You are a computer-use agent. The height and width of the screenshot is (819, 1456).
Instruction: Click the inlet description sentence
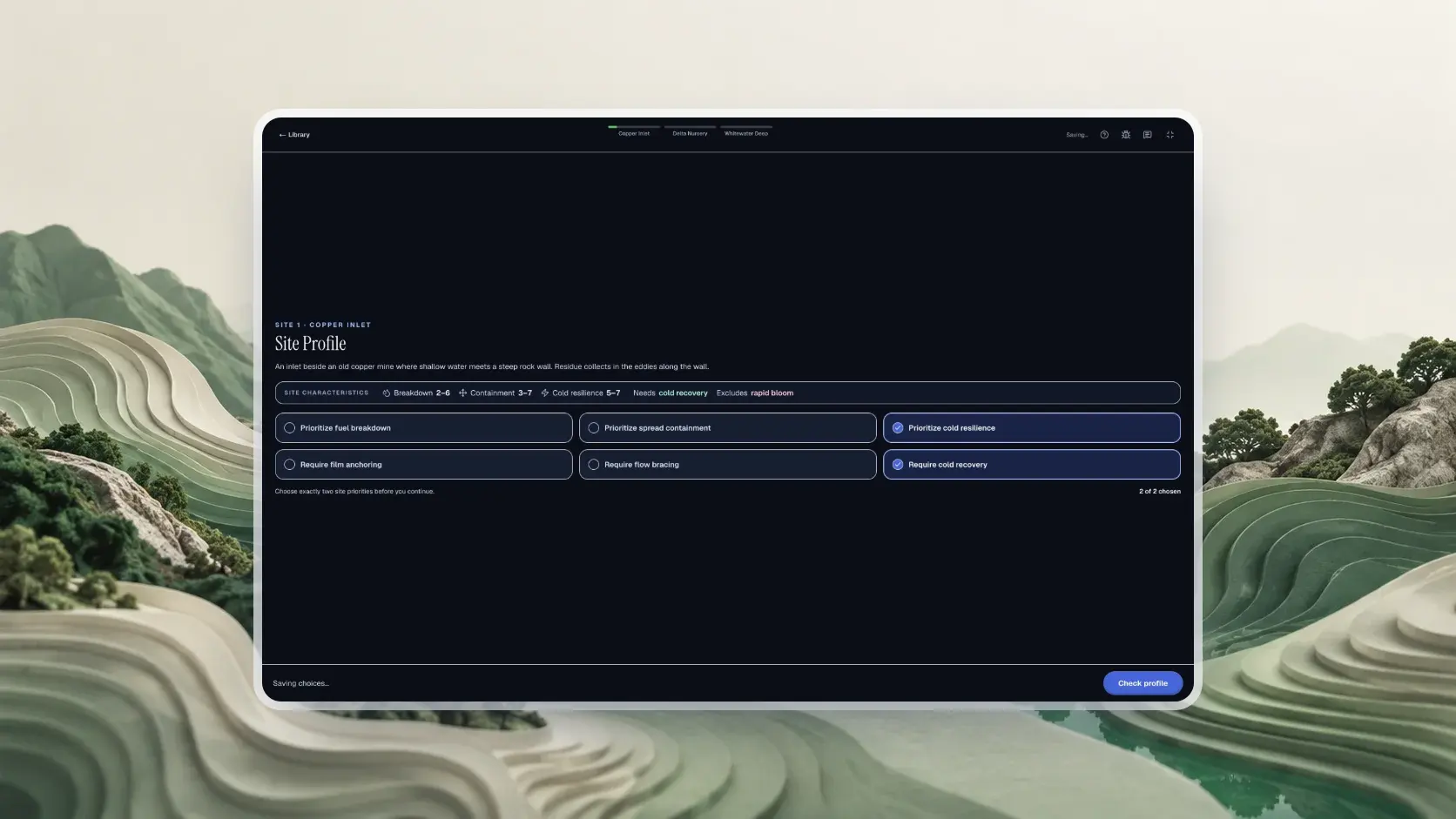click(492, 367)
